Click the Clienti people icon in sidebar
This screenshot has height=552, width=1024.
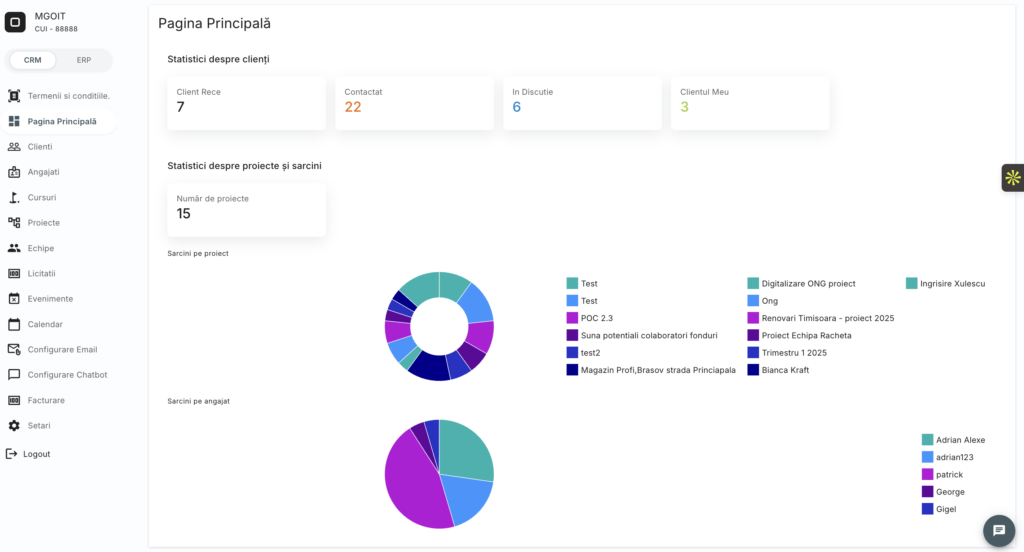[x=14, y=147]
